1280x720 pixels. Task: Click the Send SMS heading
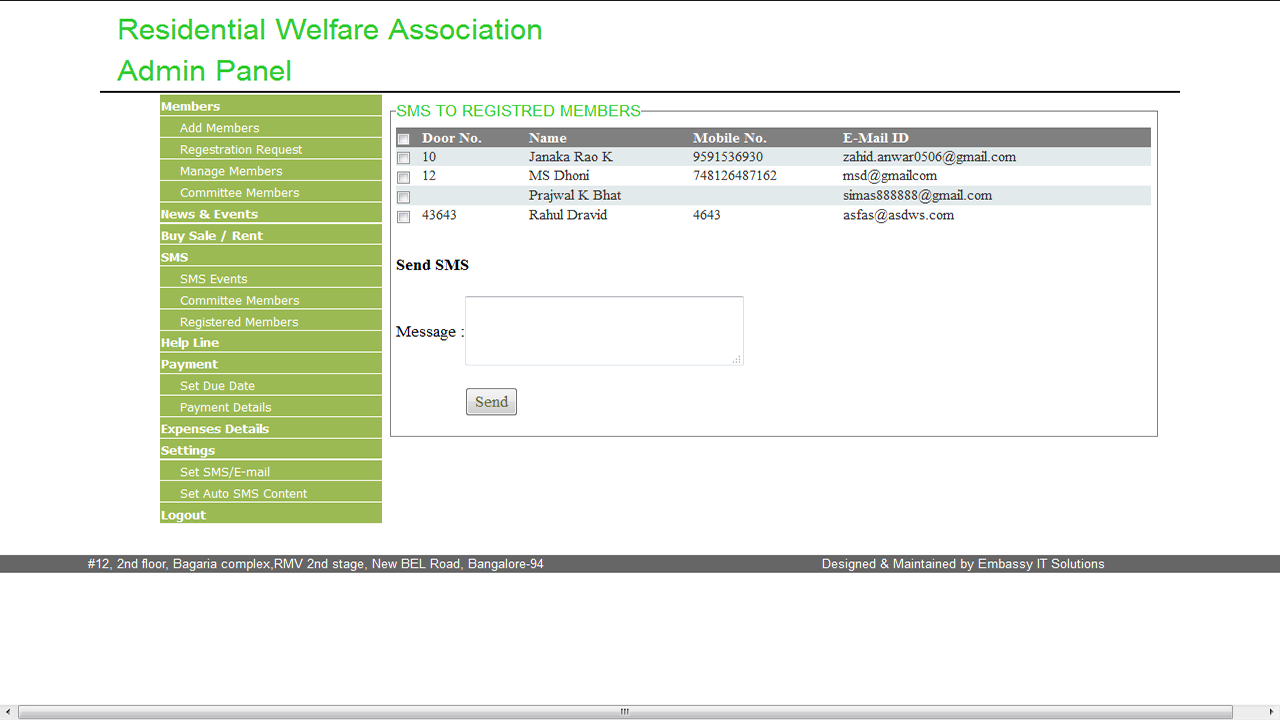click(432, 265)
